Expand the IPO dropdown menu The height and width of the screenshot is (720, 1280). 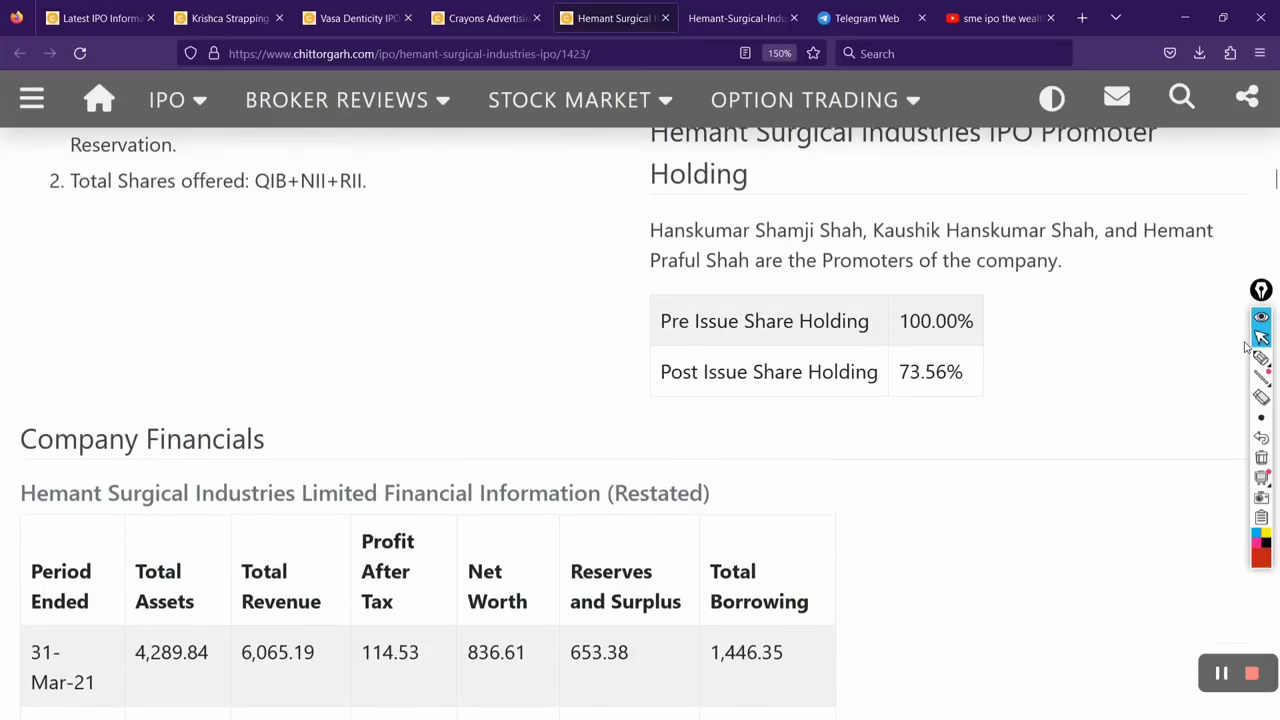(177, 99)
